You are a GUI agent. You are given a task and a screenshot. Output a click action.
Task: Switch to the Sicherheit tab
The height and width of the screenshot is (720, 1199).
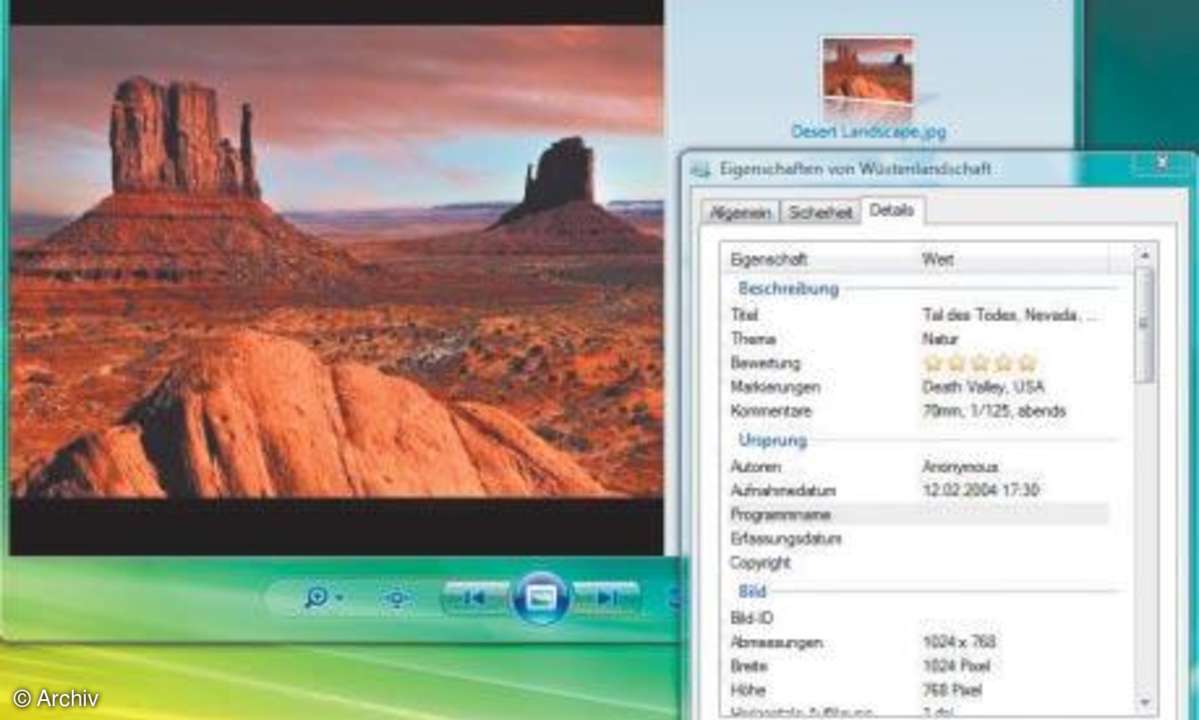pos(820,212)
